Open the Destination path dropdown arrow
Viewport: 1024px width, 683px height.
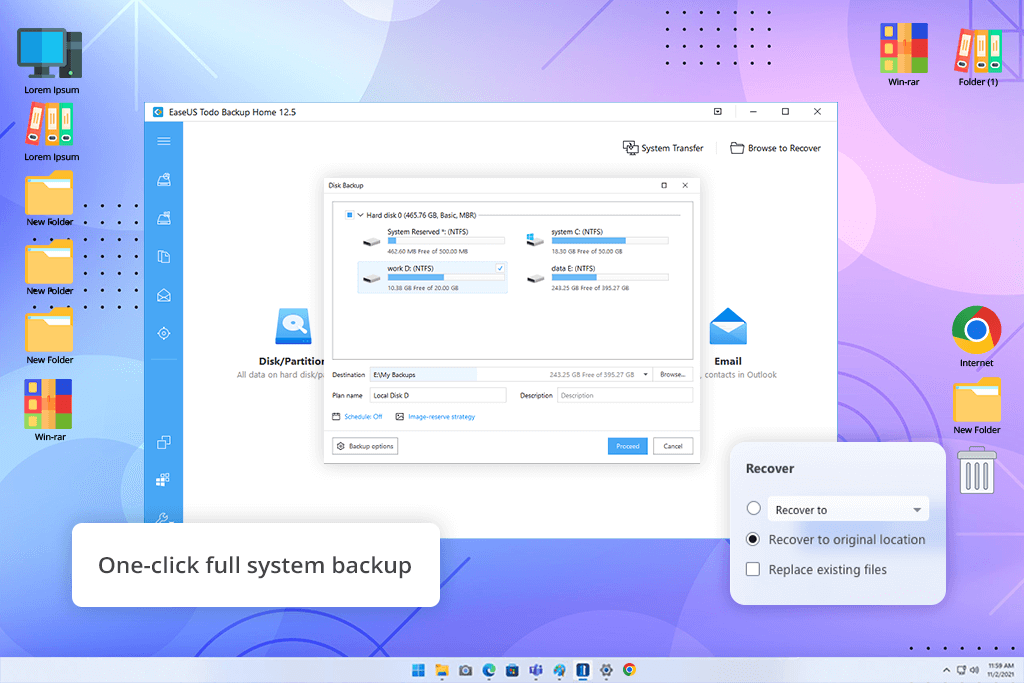tap(645, 375)
